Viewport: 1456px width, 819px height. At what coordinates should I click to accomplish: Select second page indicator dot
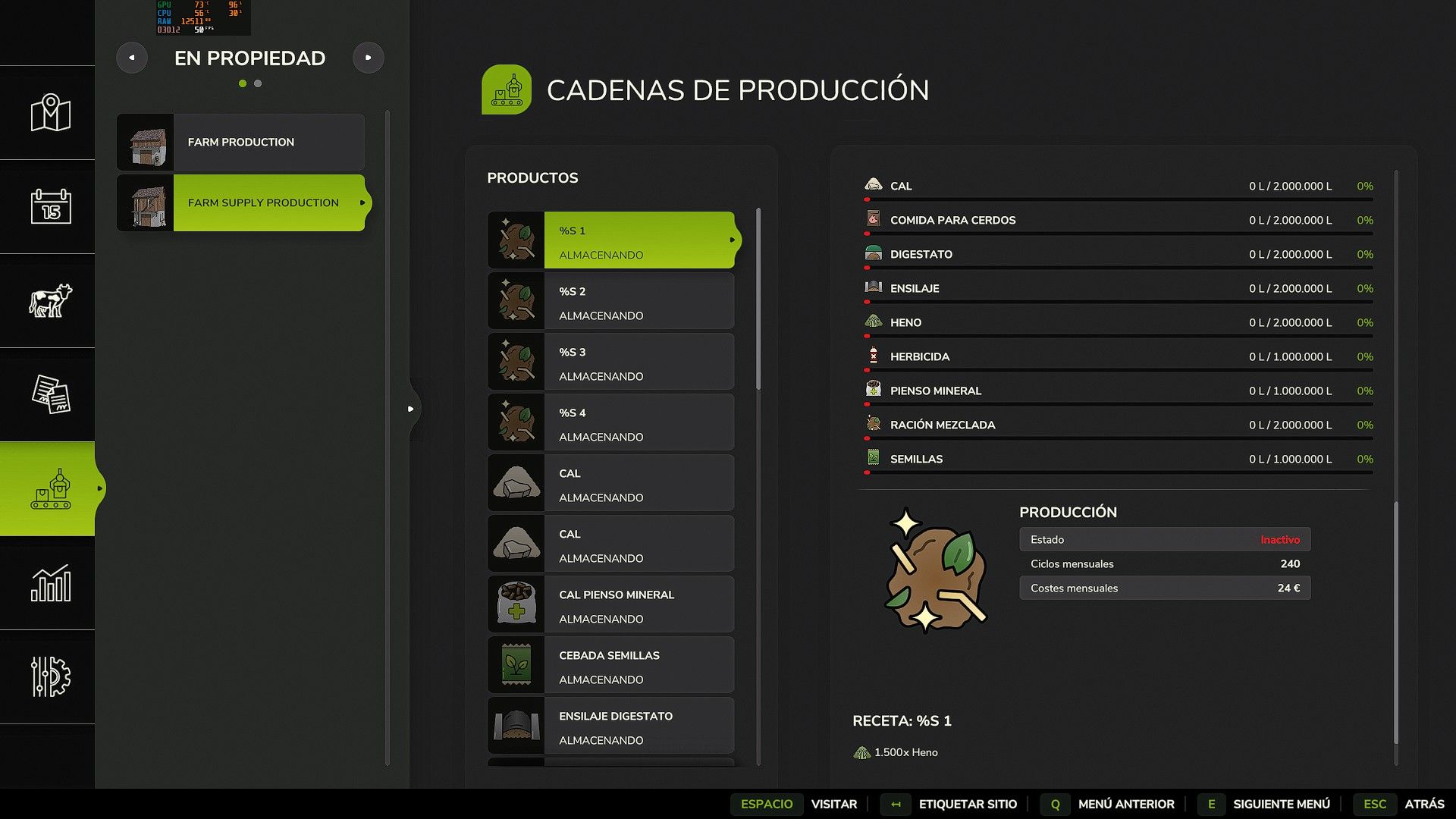pyautogui.click(x=258, y=83)
